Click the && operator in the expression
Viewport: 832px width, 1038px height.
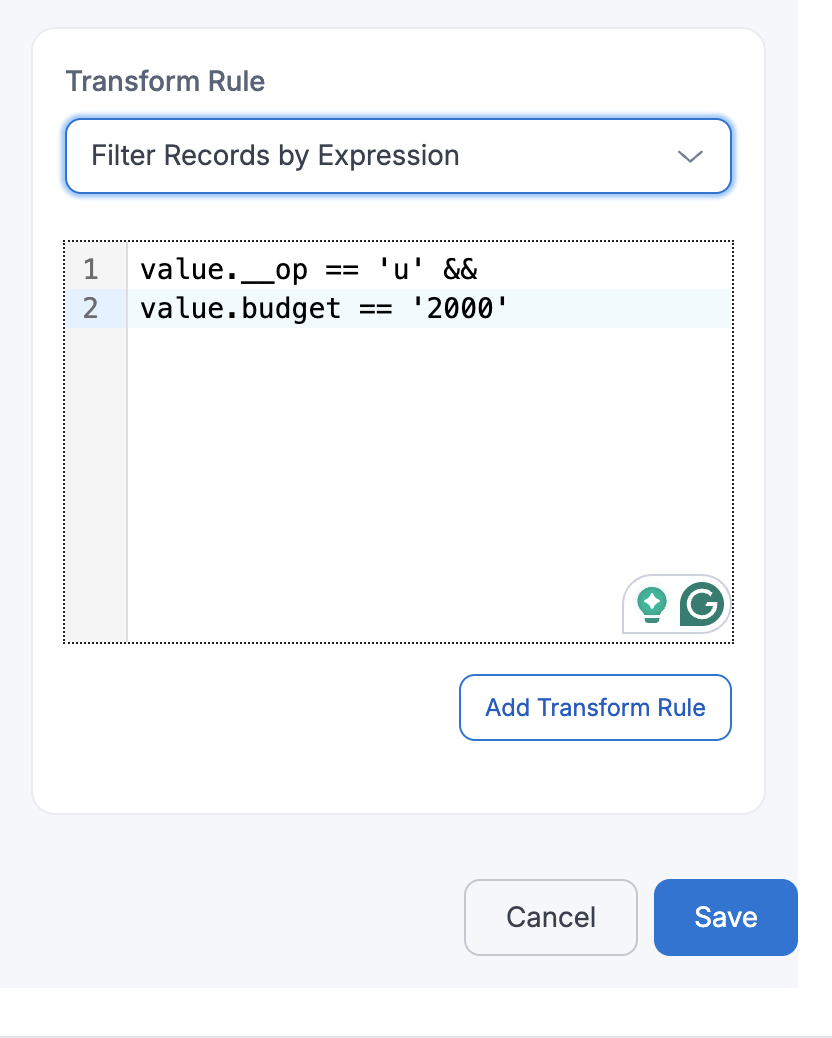[463, 270]
